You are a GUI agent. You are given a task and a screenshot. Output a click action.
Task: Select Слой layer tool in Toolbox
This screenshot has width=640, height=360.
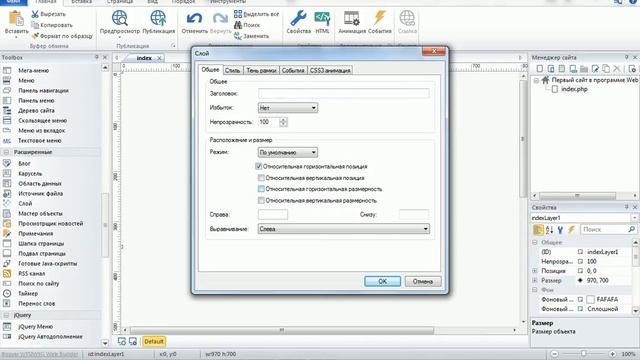coord(25,203)
